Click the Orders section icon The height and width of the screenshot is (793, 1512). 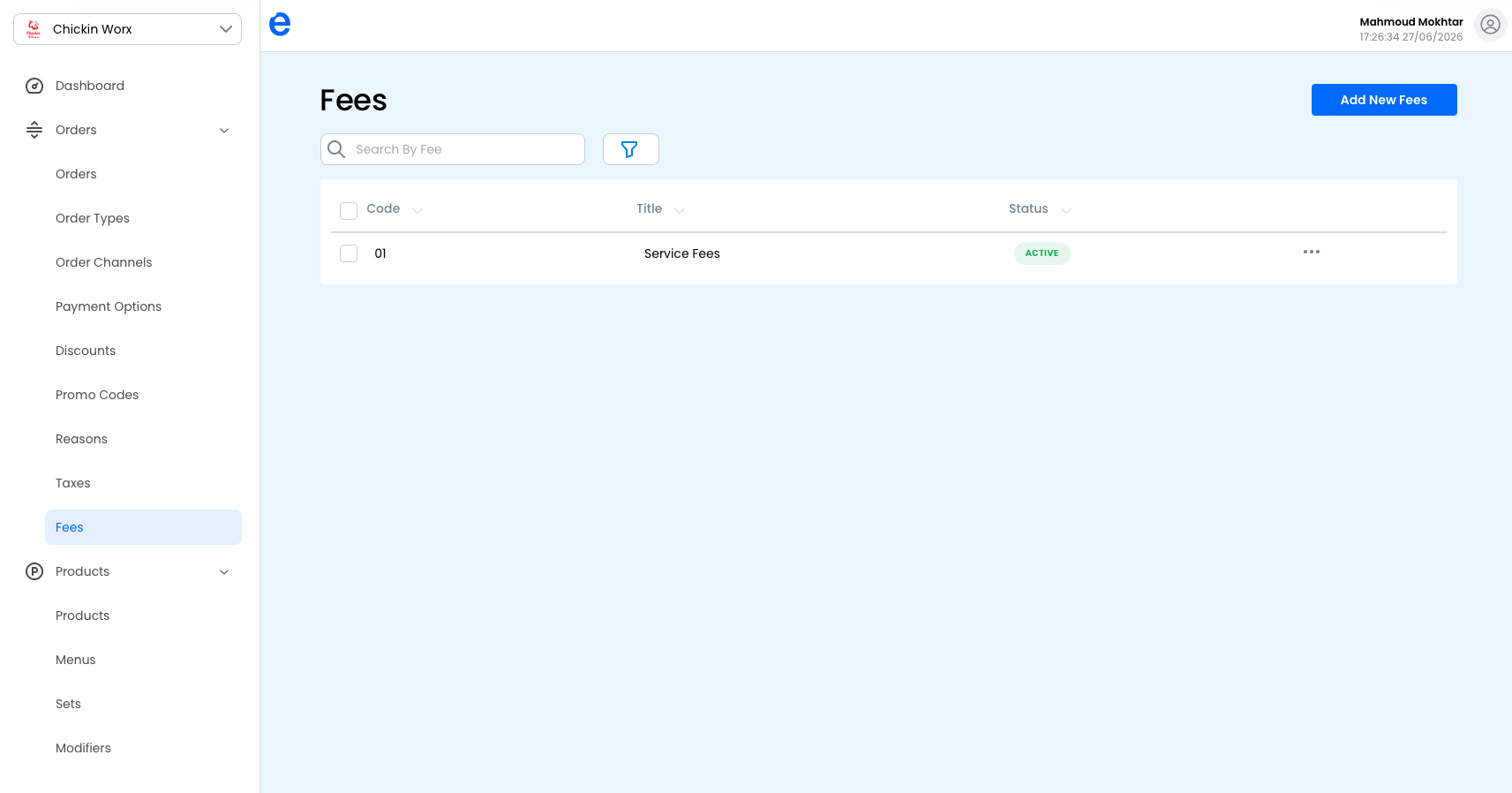(x=34, y=130)
